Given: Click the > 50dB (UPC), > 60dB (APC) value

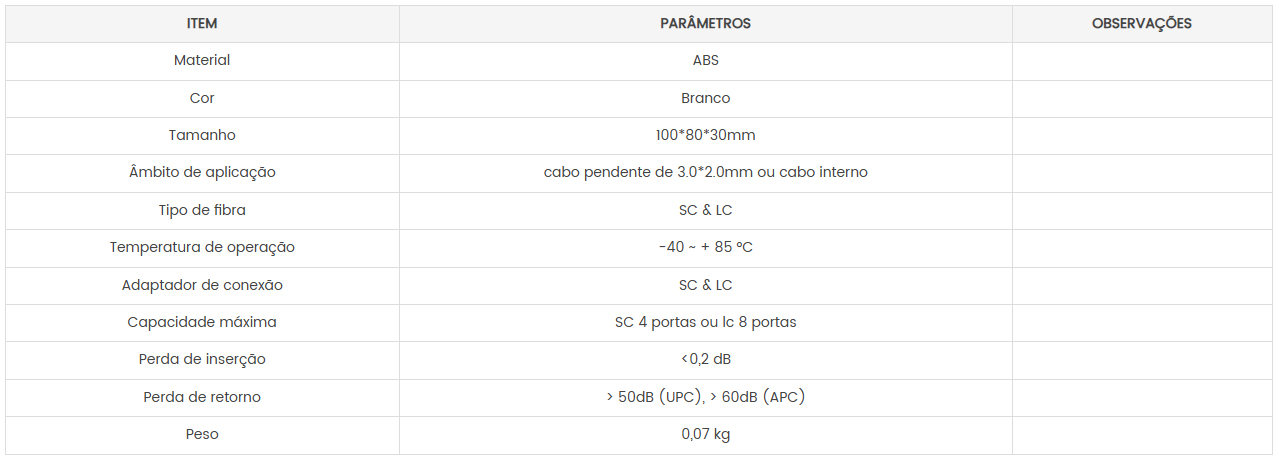Looking at the screenshot, I should (705, 397).
